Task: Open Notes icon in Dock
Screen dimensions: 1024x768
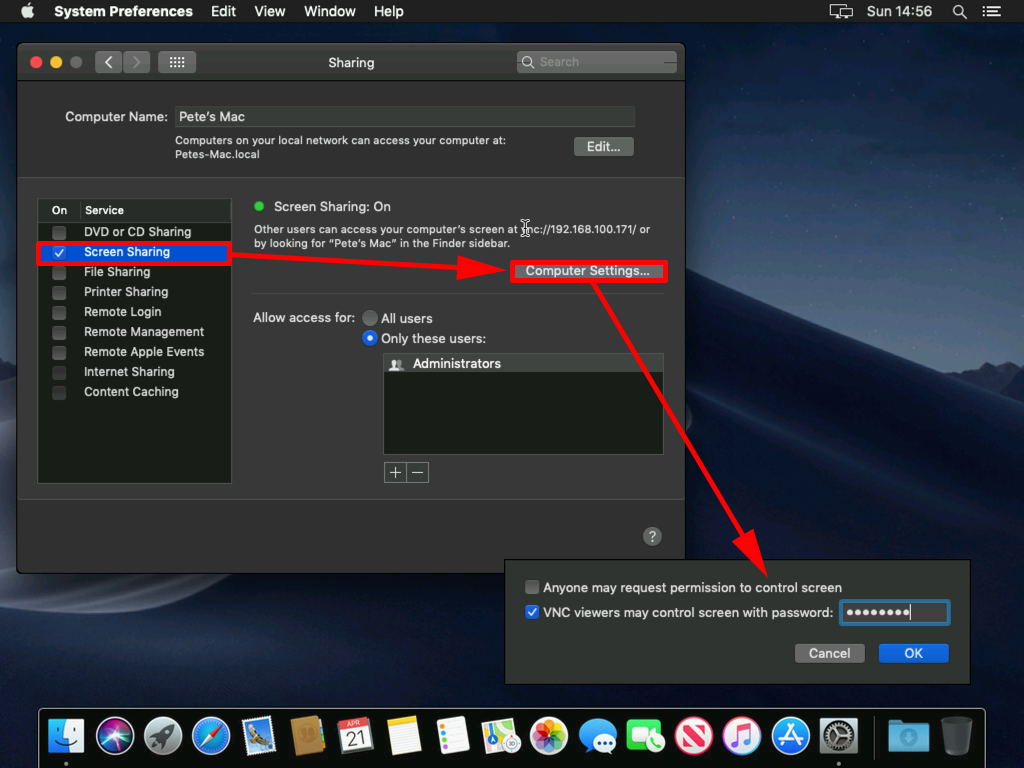Action: [x=404, y=735]
